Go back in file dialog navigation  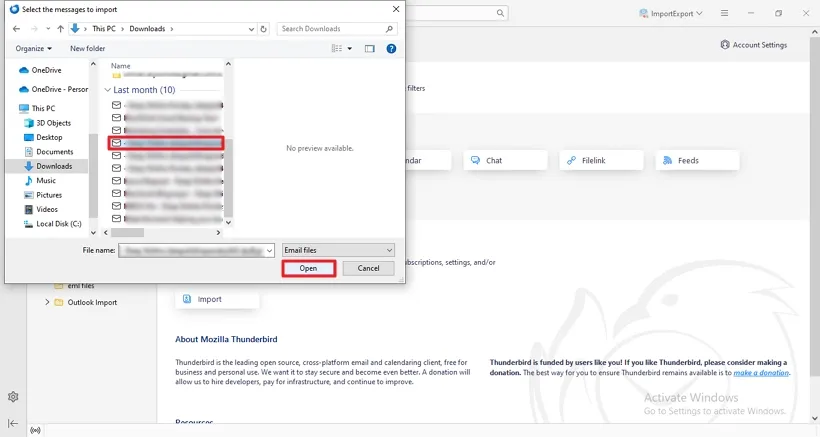(16, 29)
